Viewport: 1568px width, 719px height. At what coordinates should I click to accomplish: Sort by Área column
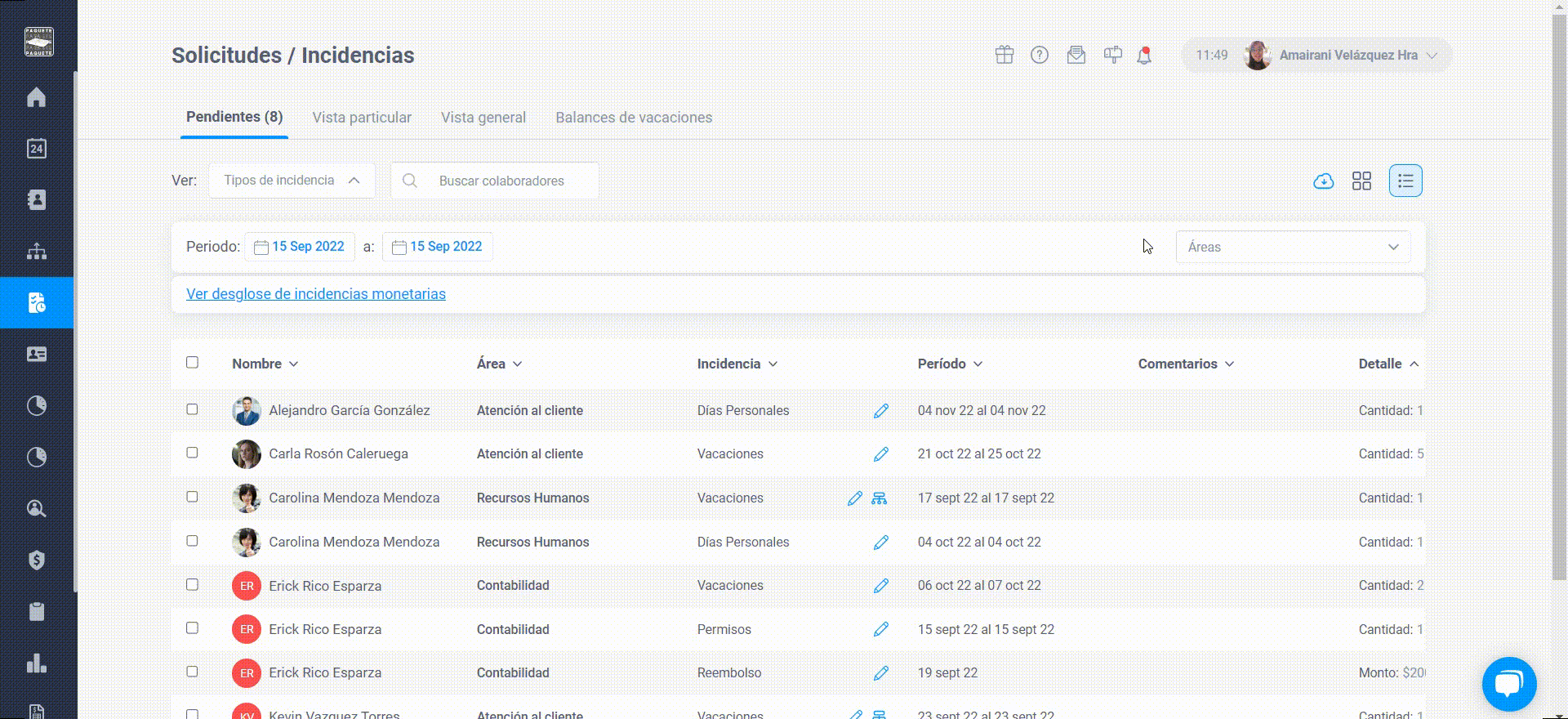[x=499, y=364]
